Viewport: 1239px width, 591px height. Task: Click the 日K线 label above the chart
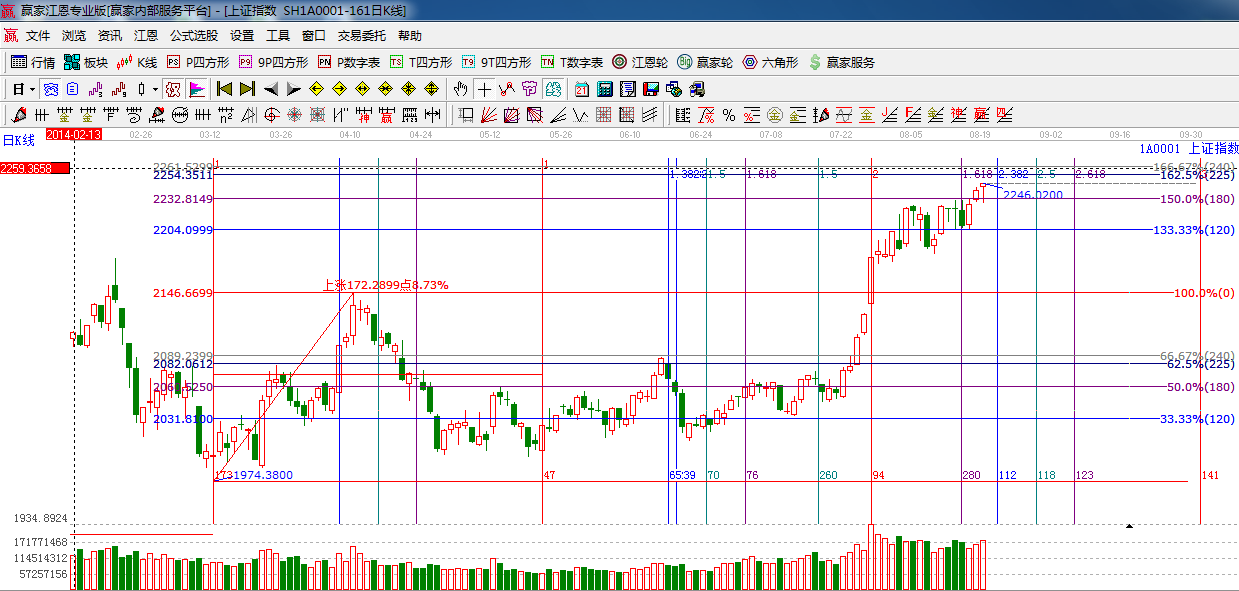click(18, 140)
